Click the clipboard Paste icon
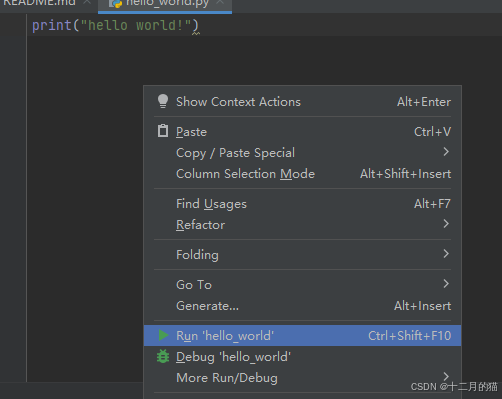The width and height of the screenshot is (502, 399). pos(163,131)
